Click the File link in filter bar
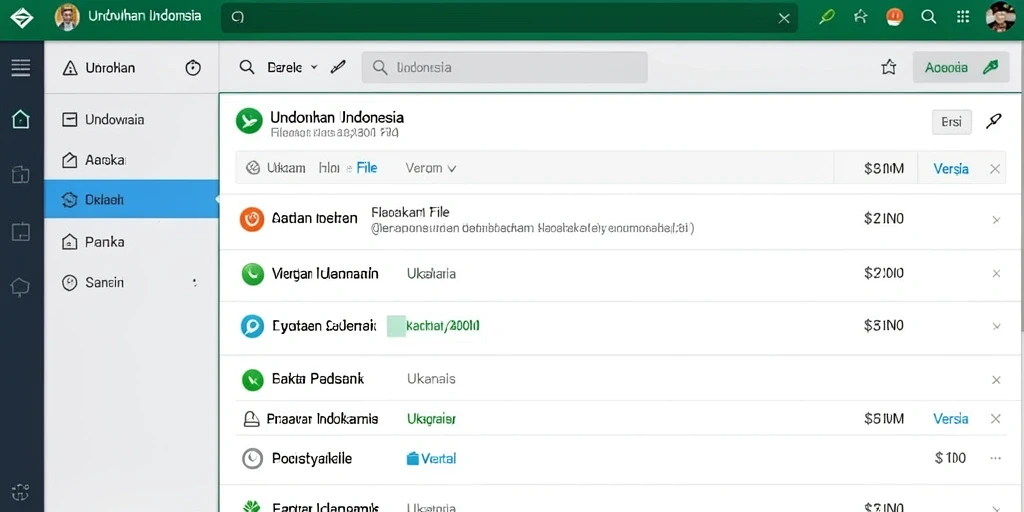This screenshot has width=1024, height=512. coord(367,168)
